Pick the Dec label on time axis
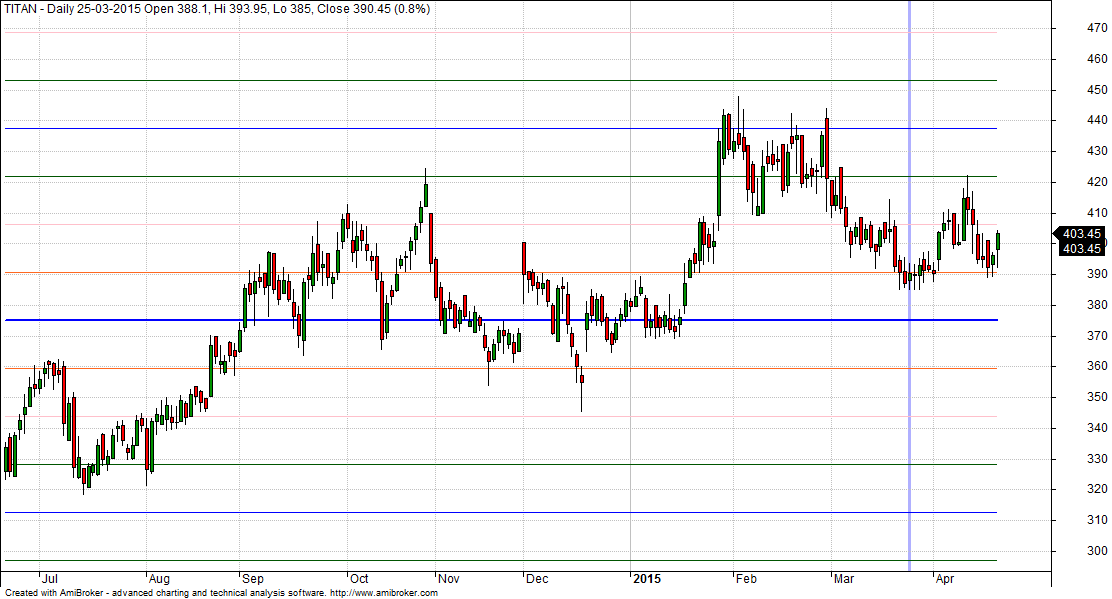 pyautogui.click(x=537, y=578)
